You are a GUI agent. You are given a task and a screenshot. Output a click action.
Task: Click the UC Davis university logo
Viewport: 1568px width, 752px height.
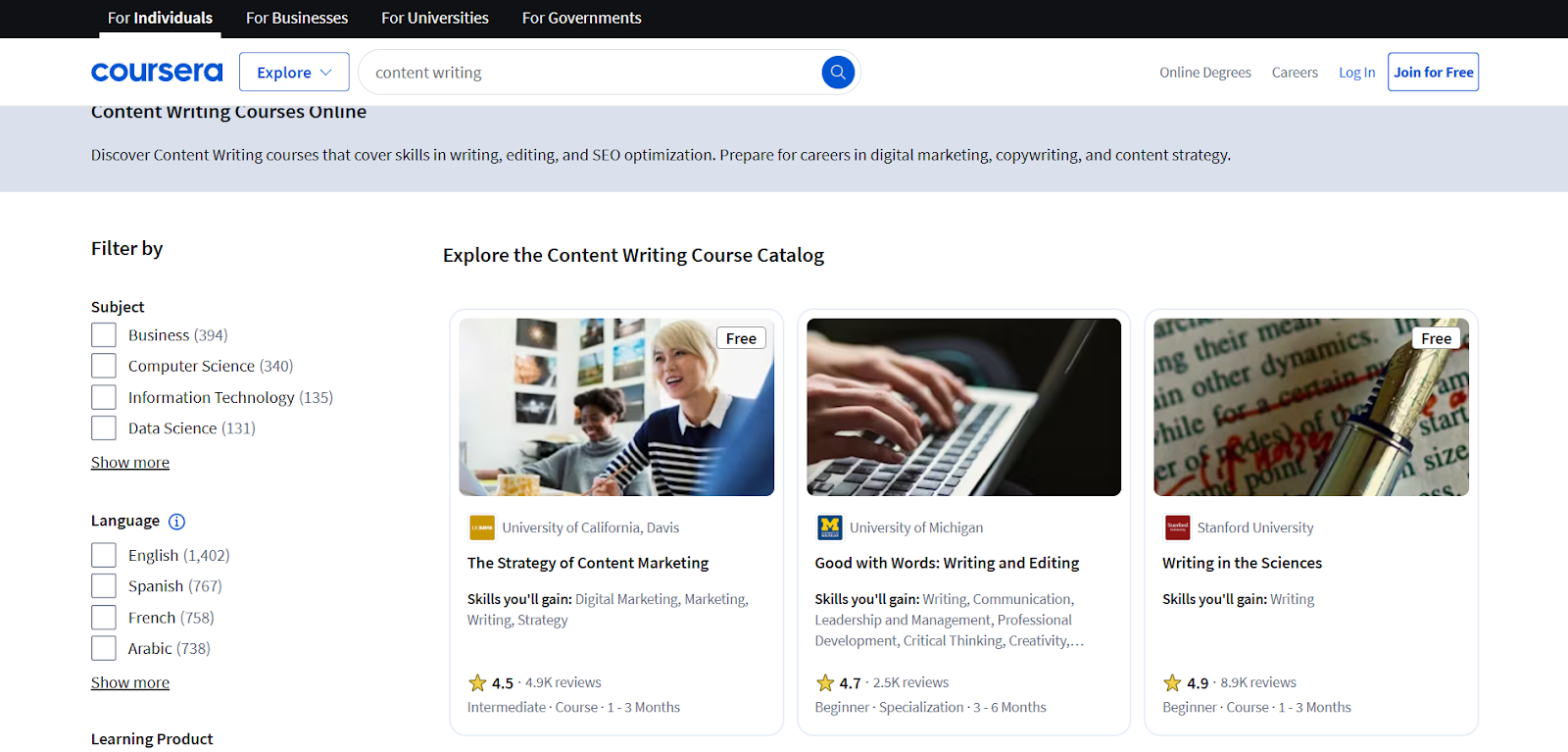[482, 527]
